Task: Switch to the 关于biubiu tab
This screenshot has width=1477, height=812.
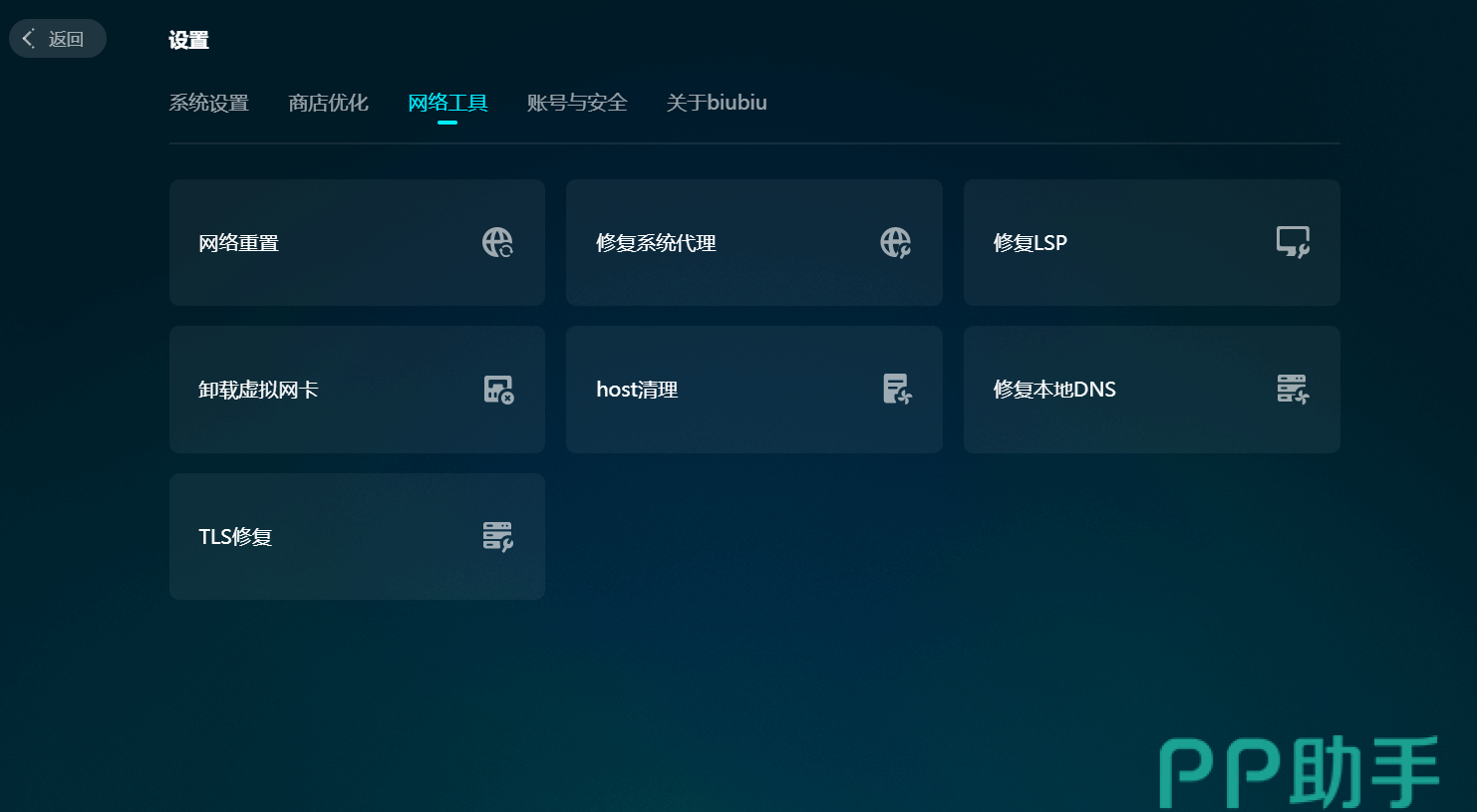Action: (717, 103)
